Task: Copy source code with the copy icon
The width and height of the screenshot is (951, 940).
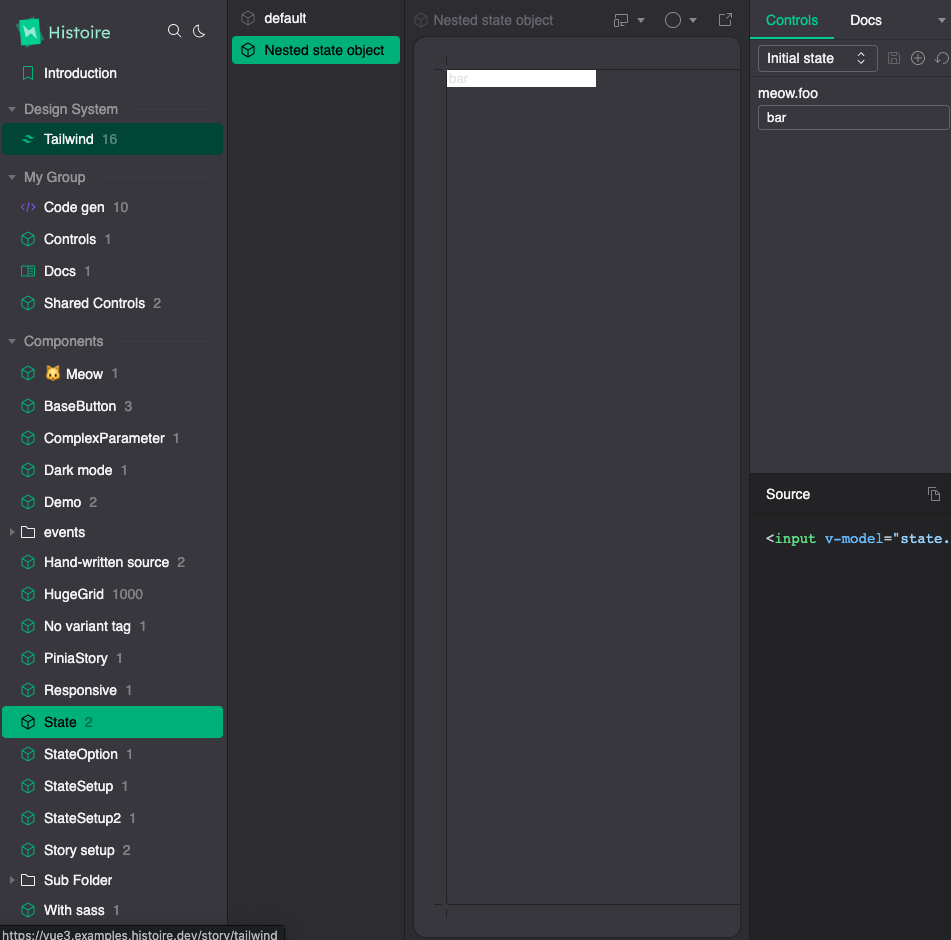Action: coord(934,494)
